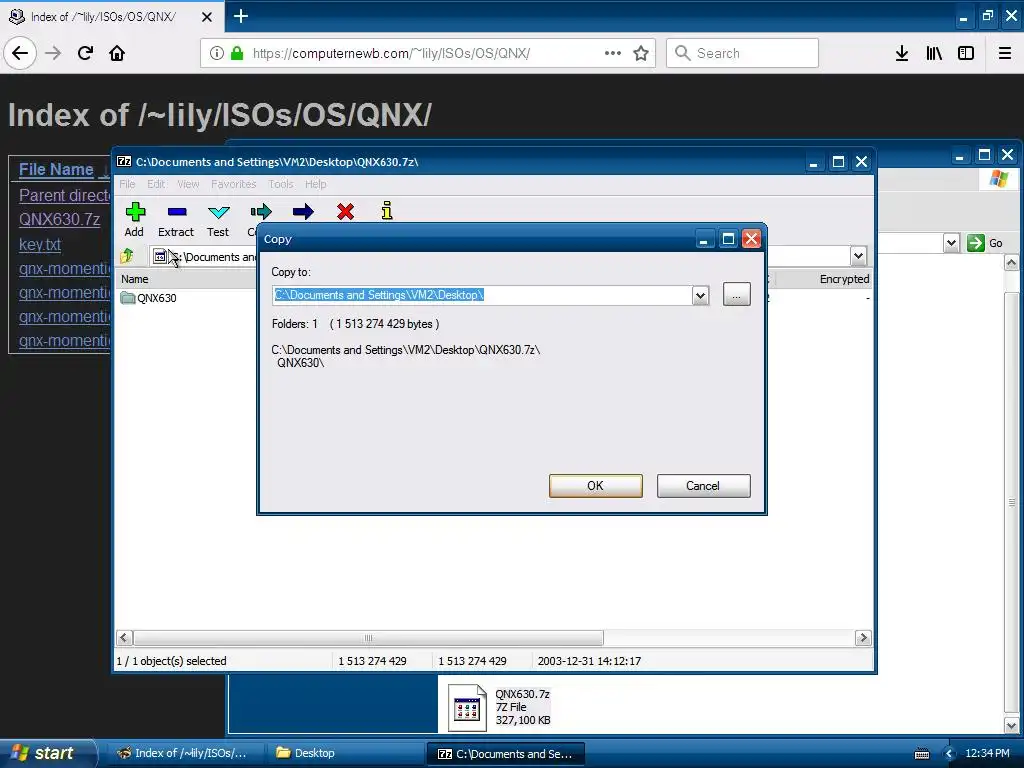Viewport: 1024px width, 768px height.
Task: Toggle Firefox sidebar icon
Action: 966,53
